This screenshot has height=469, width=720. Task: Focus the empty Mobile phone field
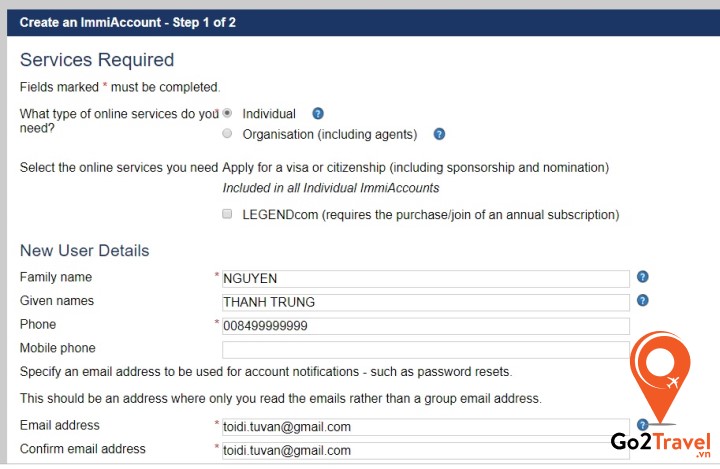click(x=425, y=350)
